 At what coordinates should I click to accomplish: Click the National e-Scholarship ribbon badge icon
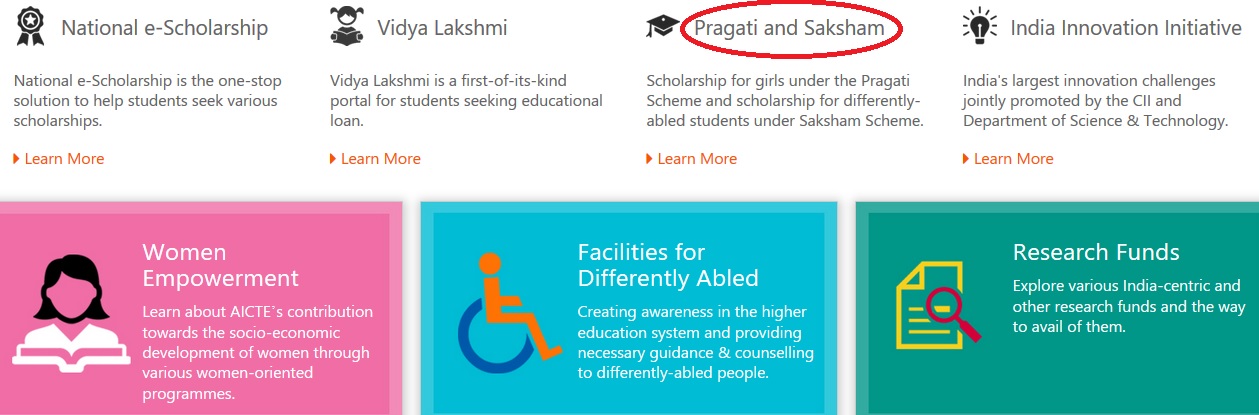pyautogui.click(x=31, y=27)
